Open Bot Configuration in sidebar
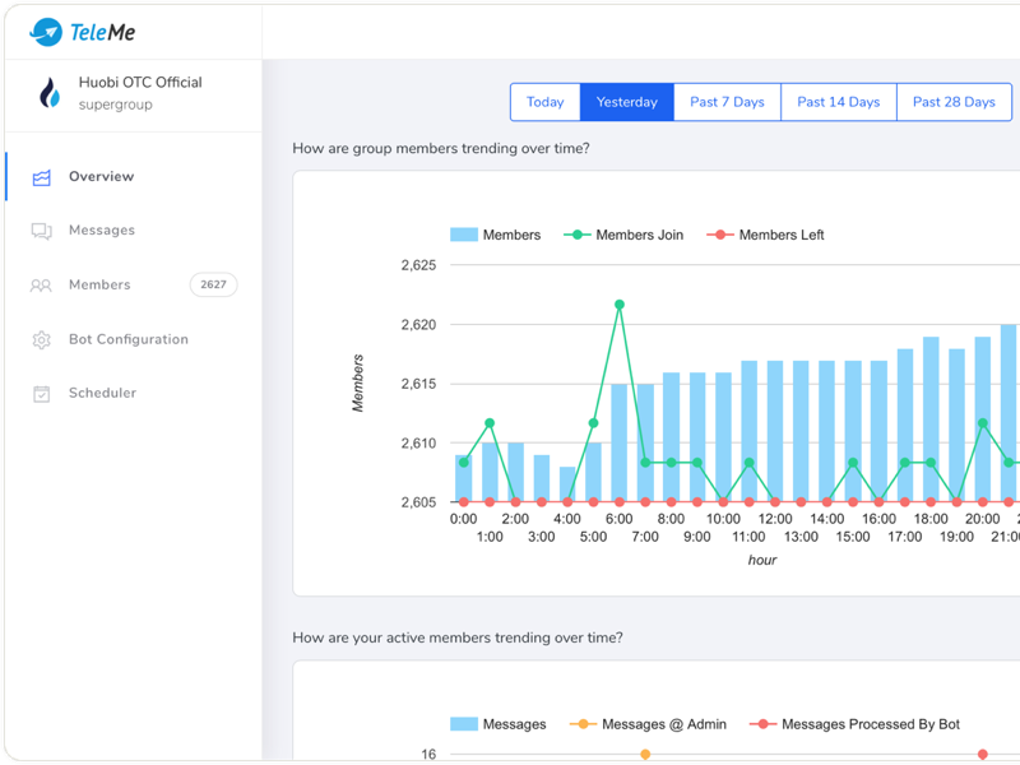The image size is (1020, 765). pyautogui.click(x=133, y=339)
